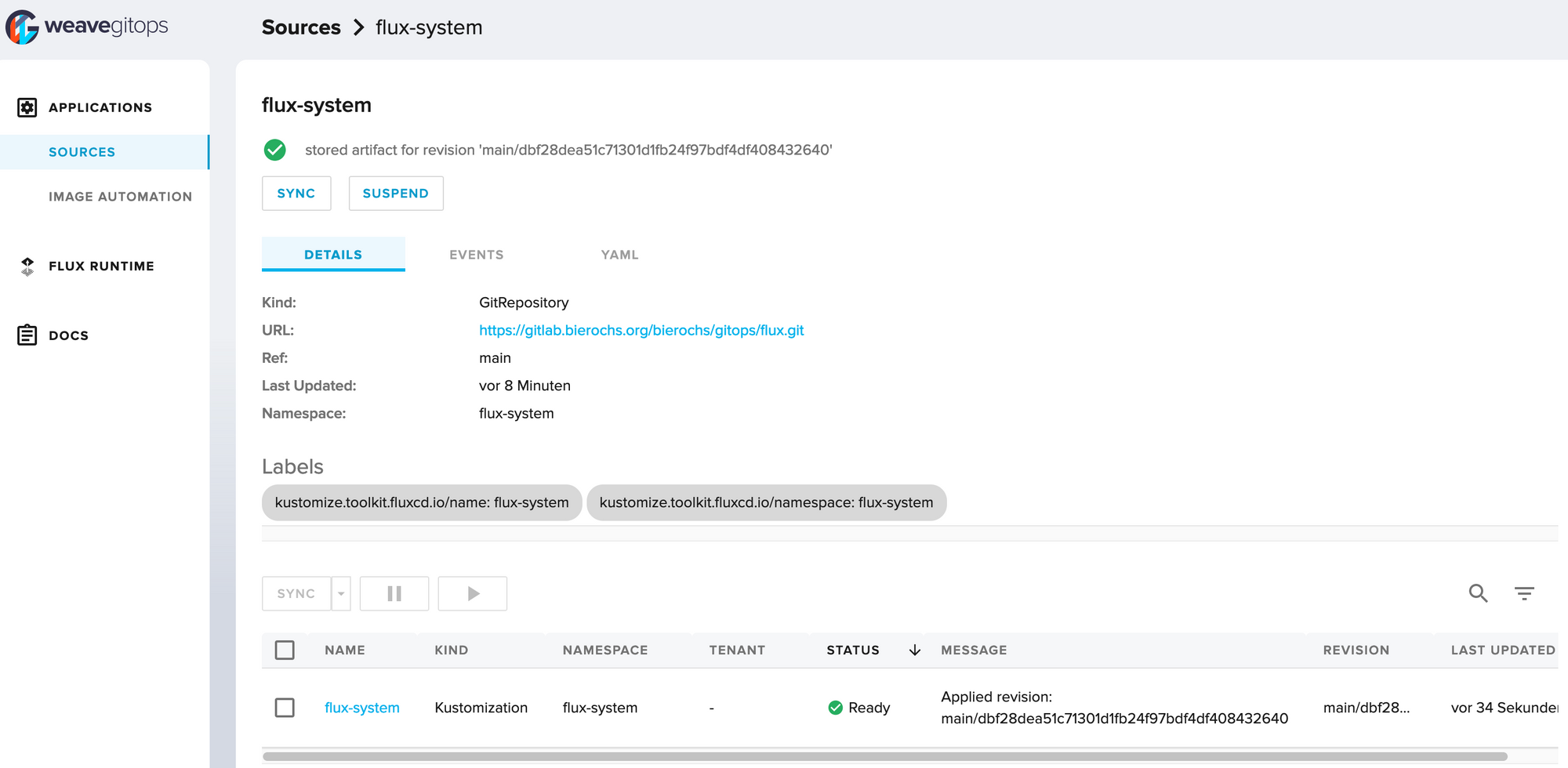This screenshot has width=1568, height=768.
Task: Sort the table by Name column
Action: pyautogui.click(x=345, y=650)
